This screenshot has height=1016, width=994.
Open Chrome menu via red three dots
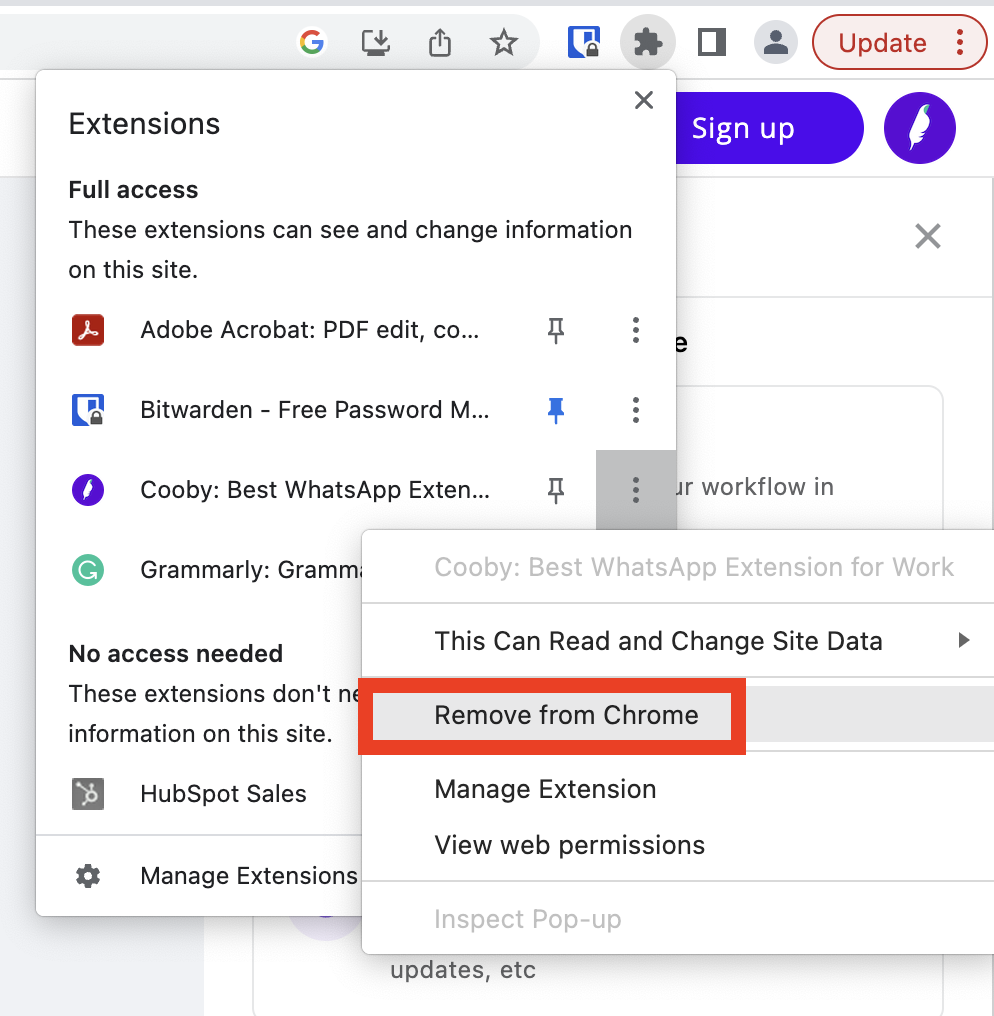tap(960, 43)
